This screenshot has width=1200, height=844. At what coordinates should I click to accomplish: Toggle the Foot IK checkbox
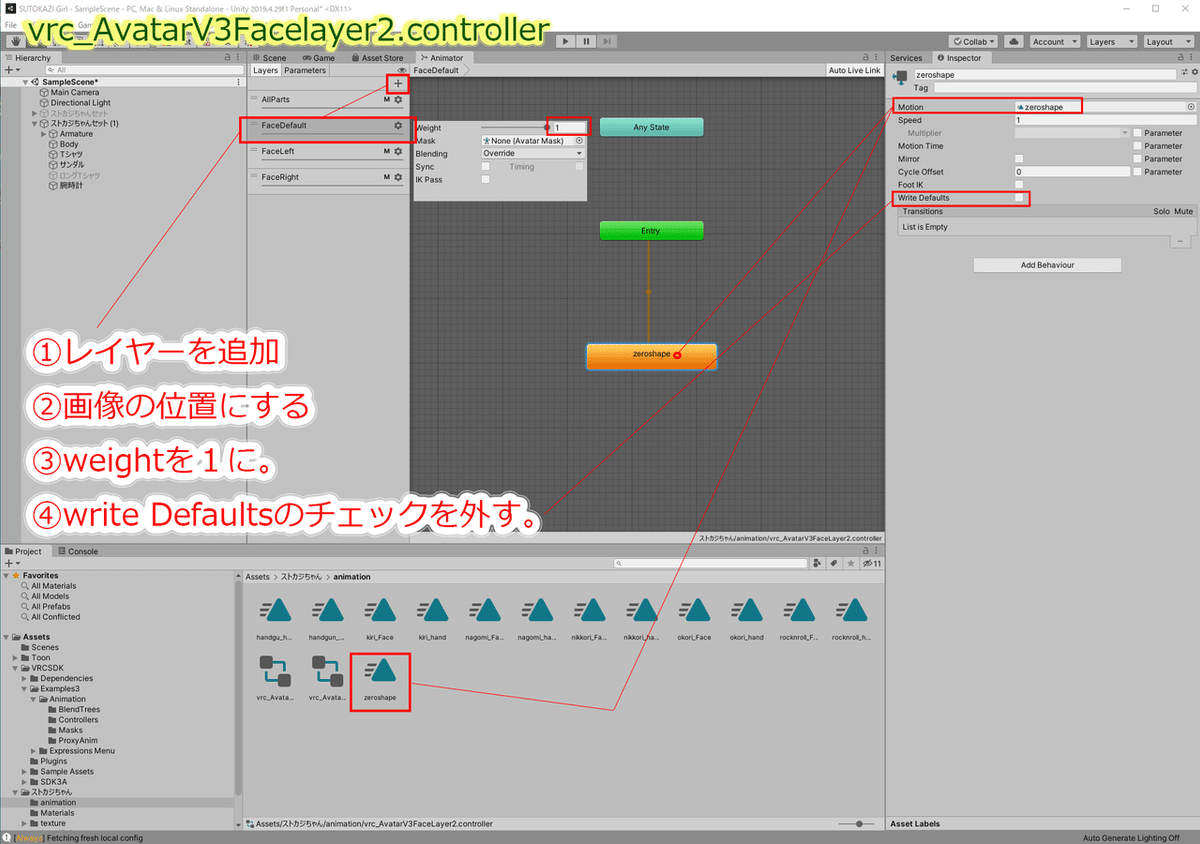click(x=1019, y=185)
